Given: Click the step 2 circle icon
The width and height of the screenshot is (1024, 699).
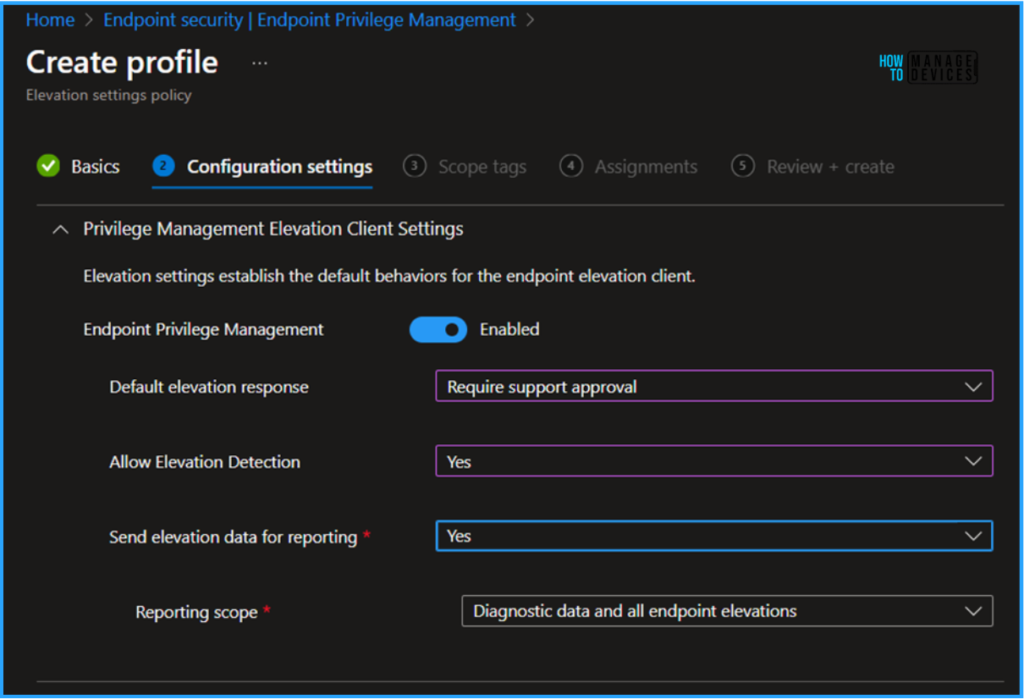Looking at the screenshot, I should coord(163,166).
